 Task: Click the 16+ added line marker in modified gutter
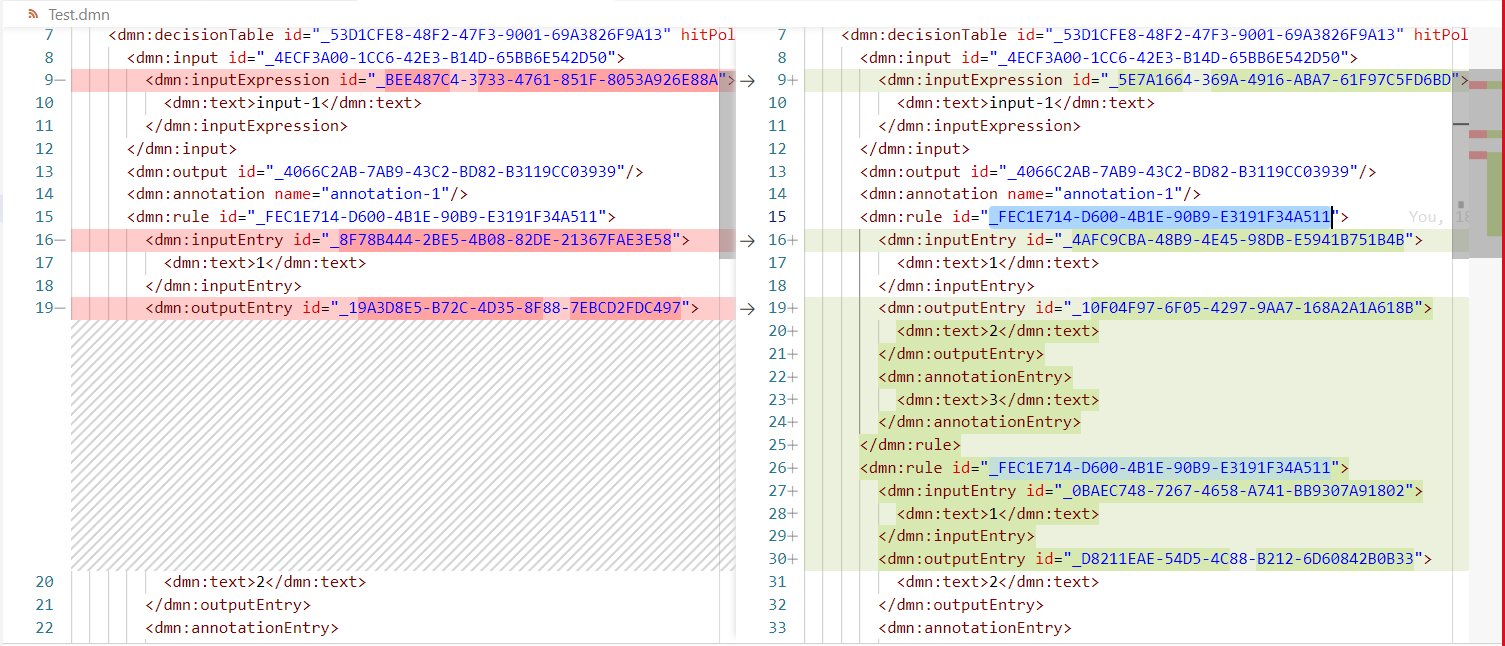(785, 240)
